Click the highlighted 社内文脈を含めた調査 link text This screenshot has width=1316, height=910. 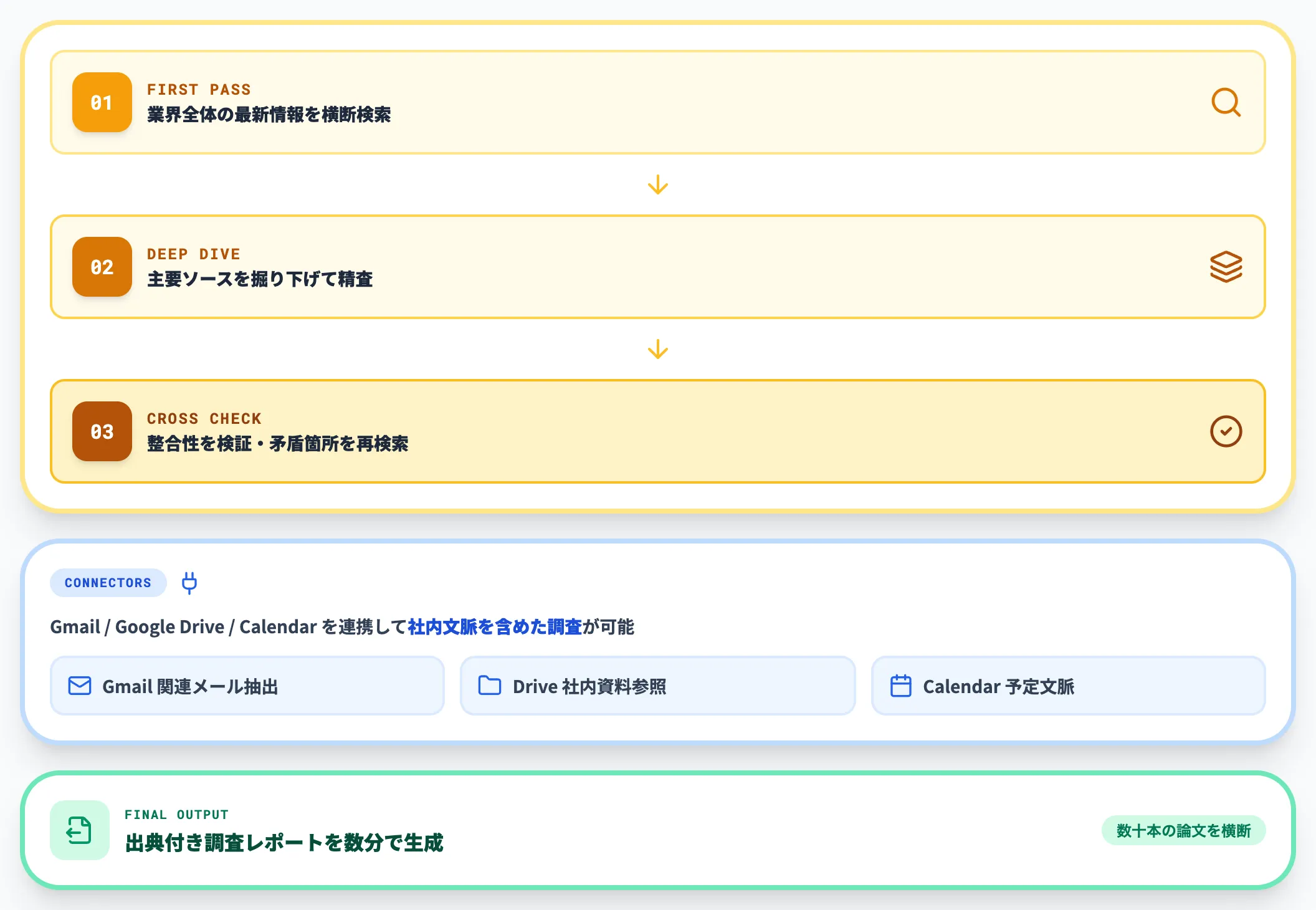[495, 626]
